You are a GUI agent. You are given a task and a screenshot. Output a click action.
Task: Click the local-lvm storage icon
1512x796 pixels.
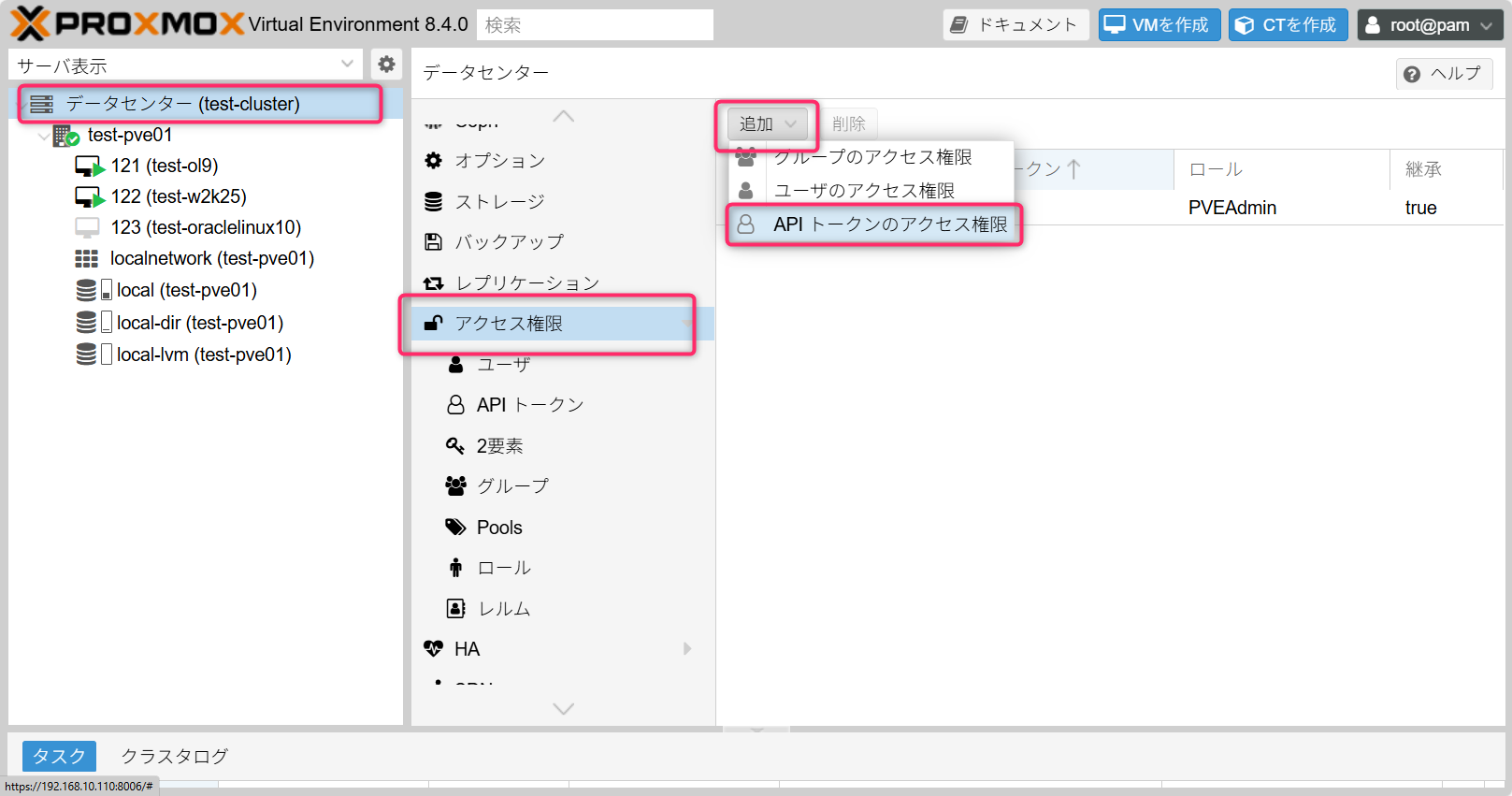(94, 355)
